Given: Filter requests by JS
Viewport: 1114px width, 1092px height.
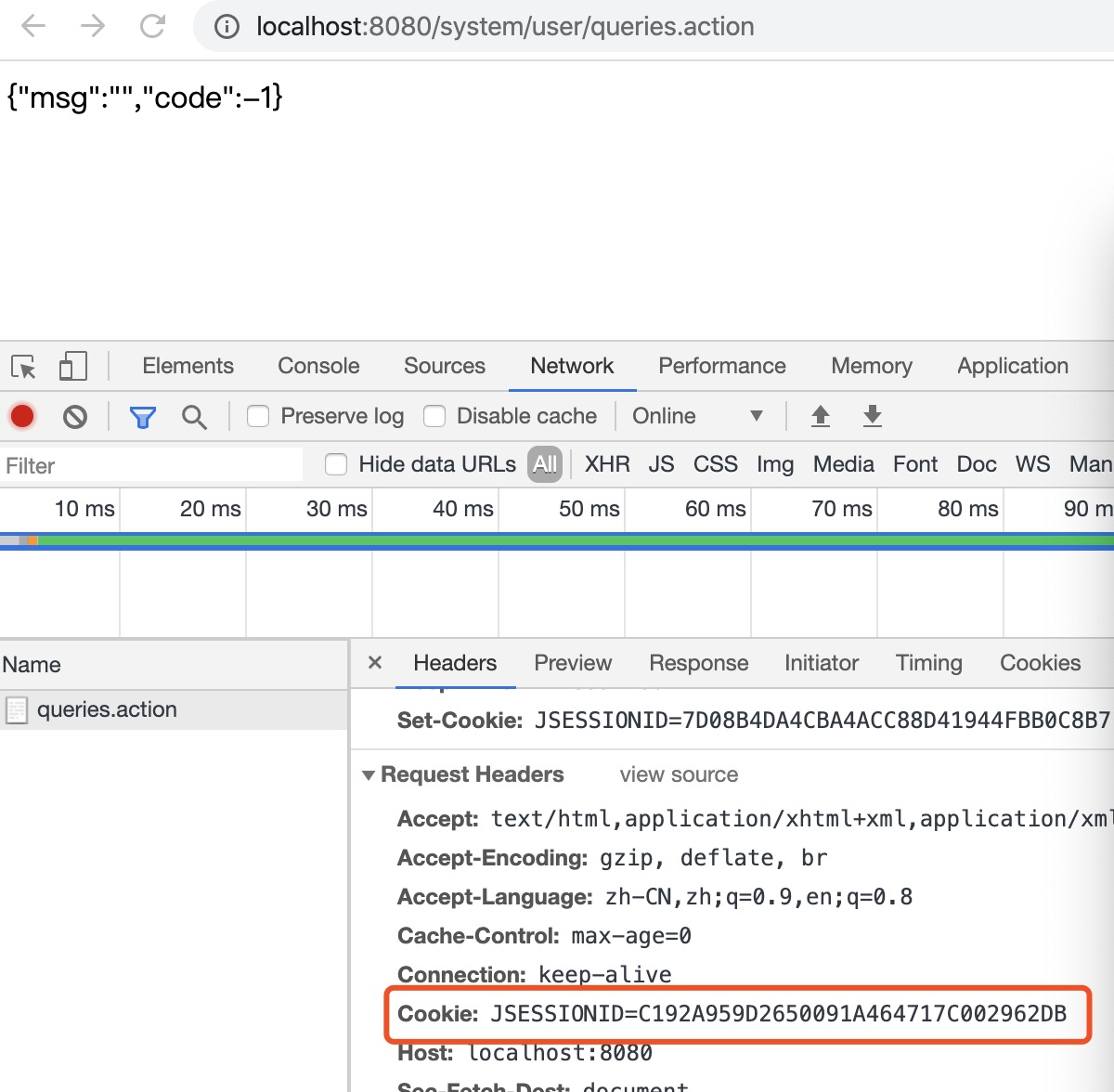Looking at the screenshot, I should point(661,464).
